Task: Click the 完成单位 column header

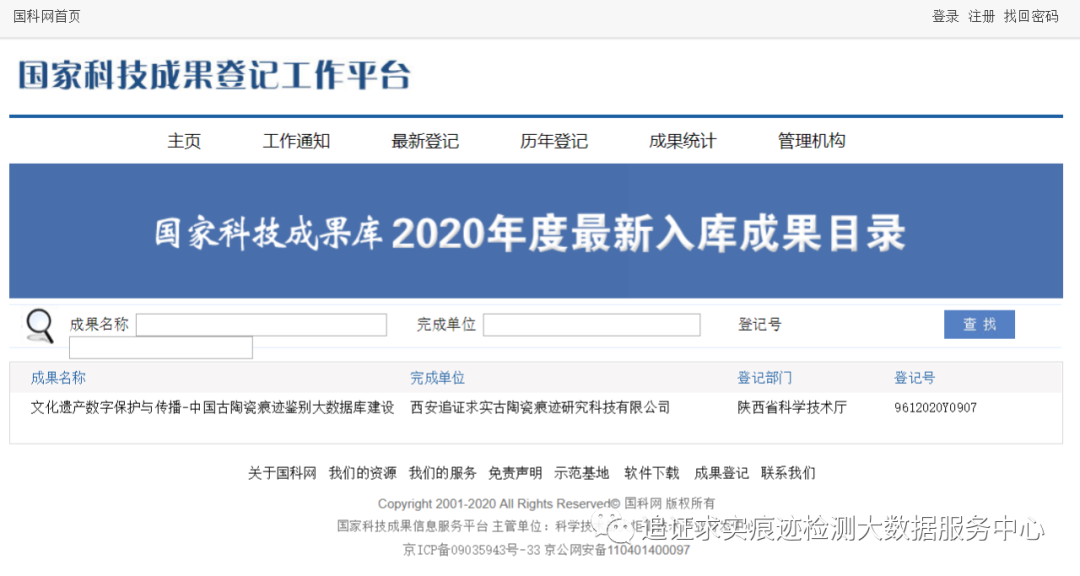Action: 438,378
